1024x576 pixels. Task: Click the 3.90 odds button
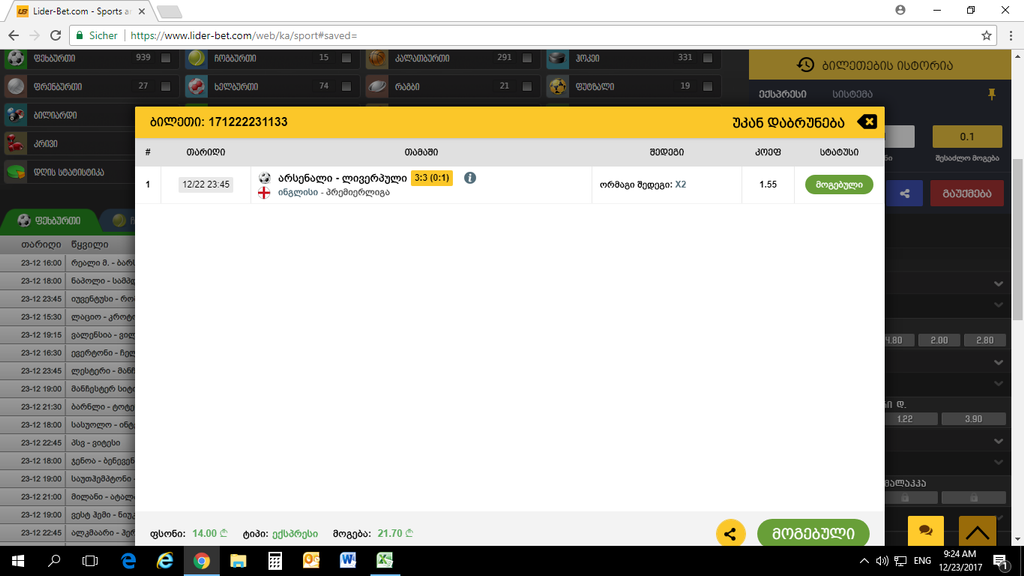pos(973,419)
